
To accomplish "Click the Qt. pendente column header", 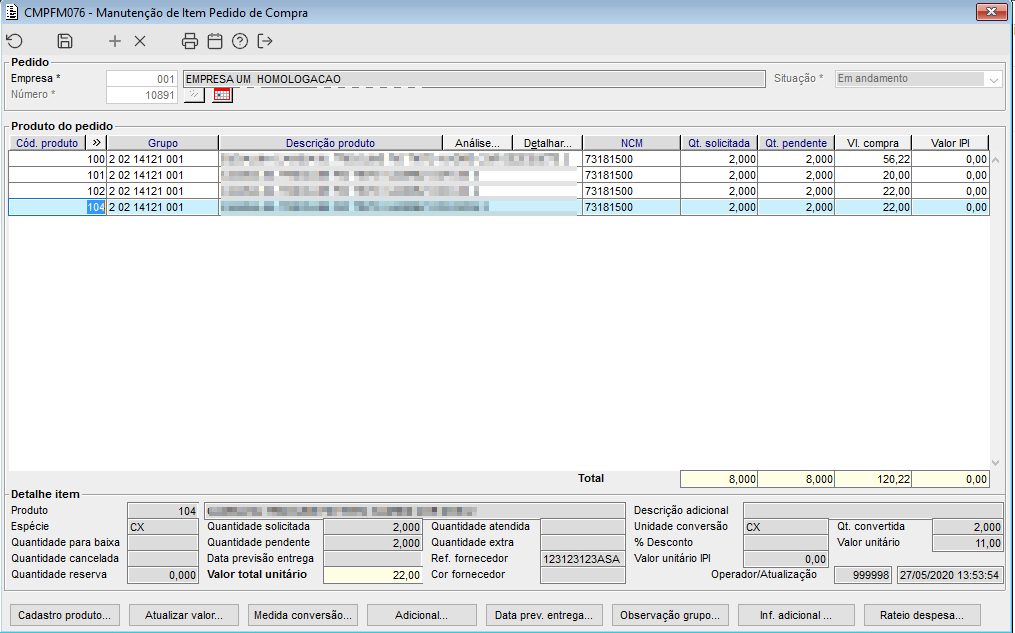I will point(796,142).
